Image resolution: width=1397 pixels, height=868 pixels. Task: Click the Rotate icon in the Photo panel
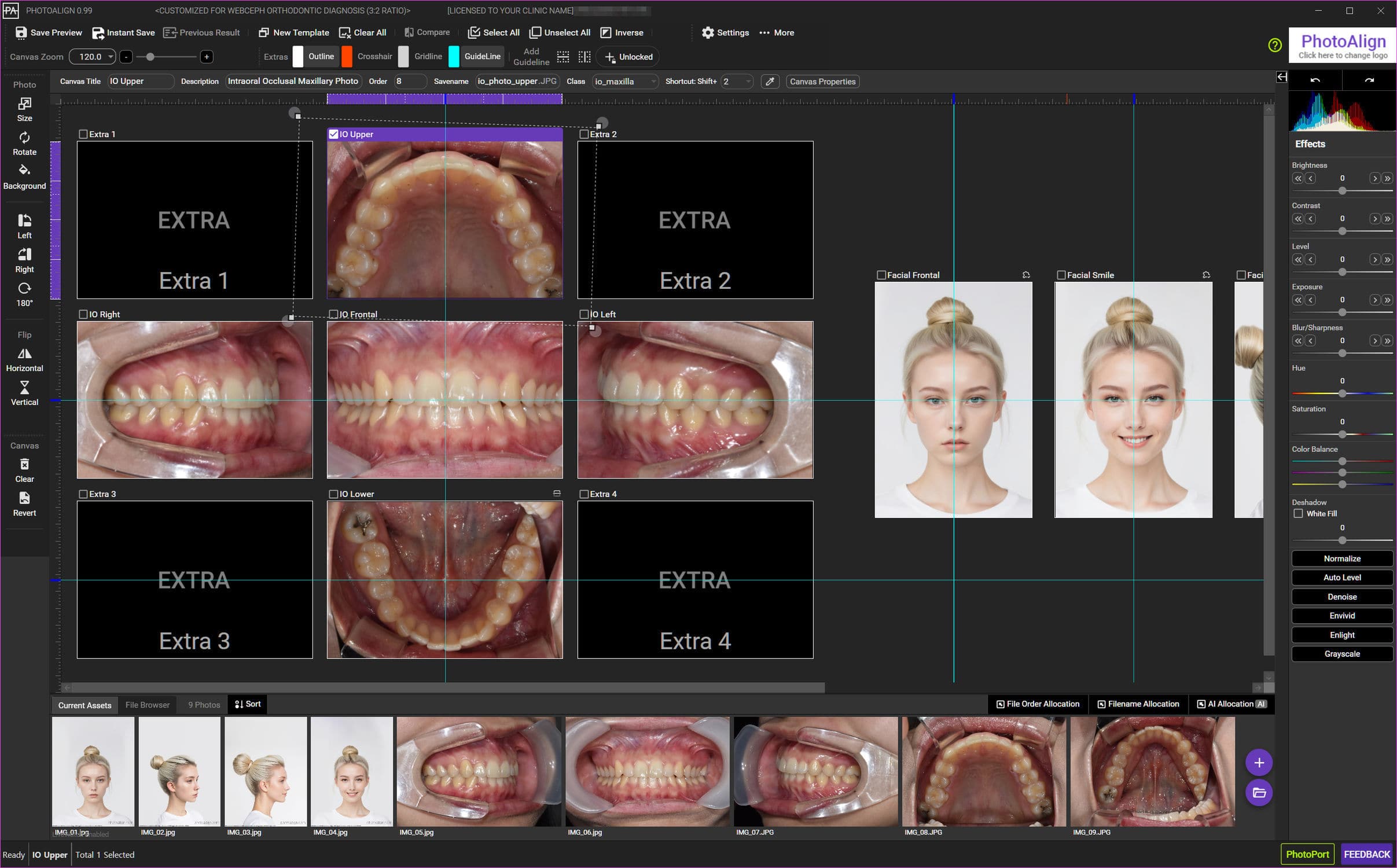coord(24,137)
